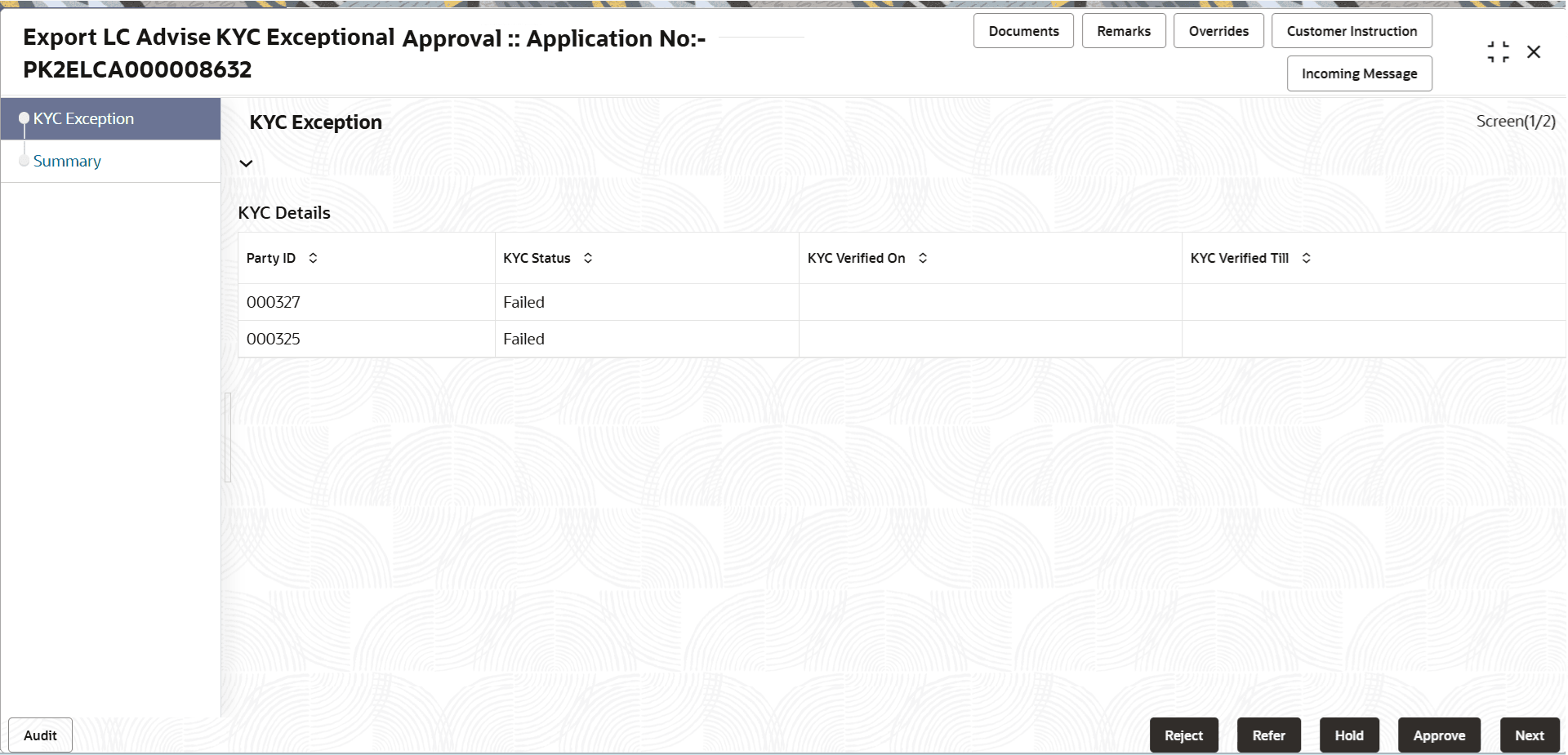
Task: View the Incoming Message
Action: 1359,73
